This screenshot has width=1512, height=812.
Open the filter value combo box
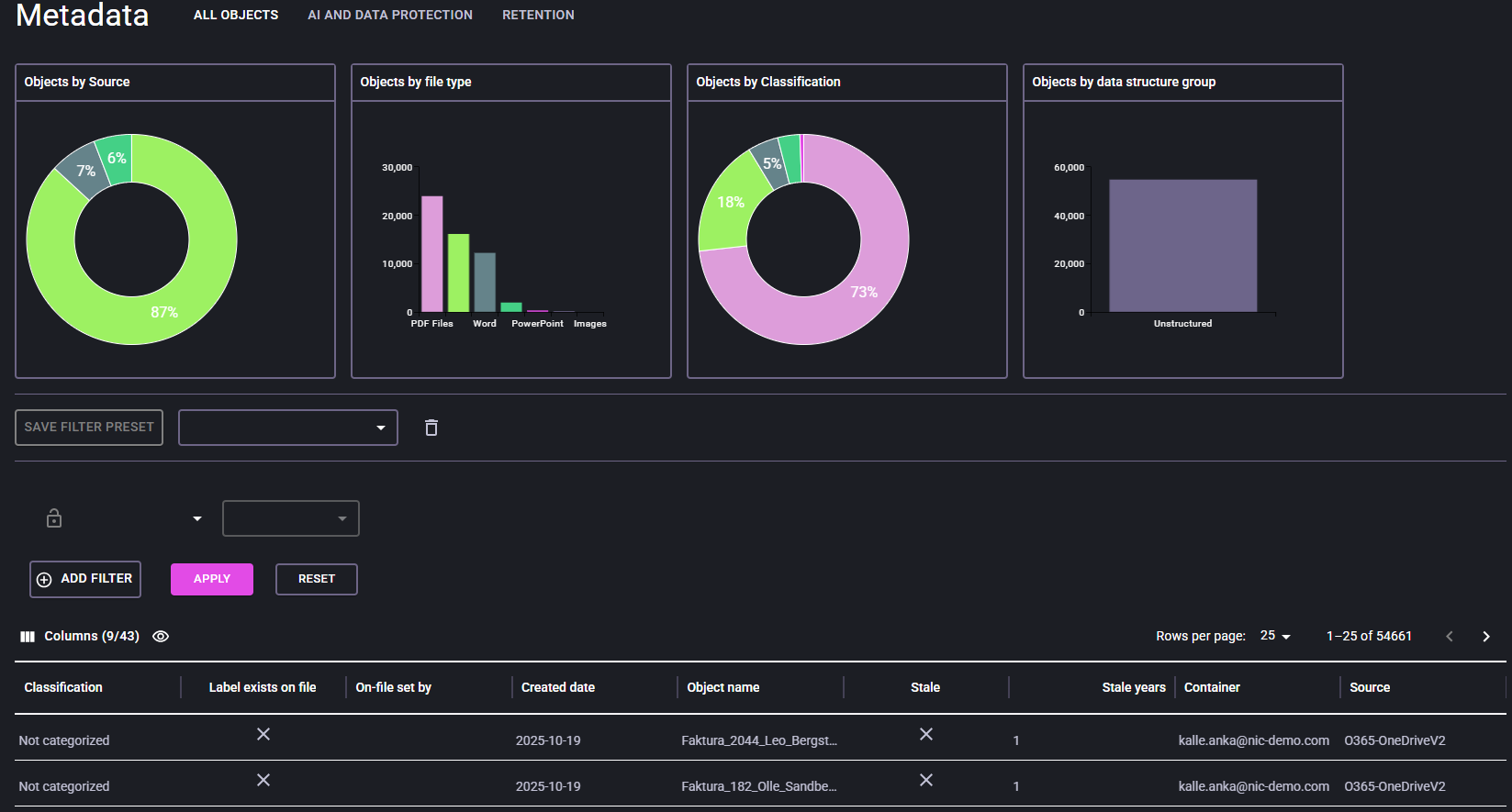[x=290, y=518]
